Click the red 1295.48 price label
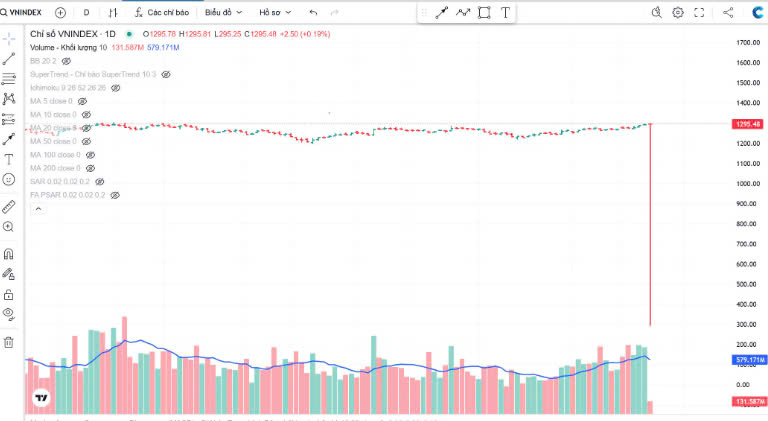The image size is (768, 421). pyautogui.click(x=747, y=124)
